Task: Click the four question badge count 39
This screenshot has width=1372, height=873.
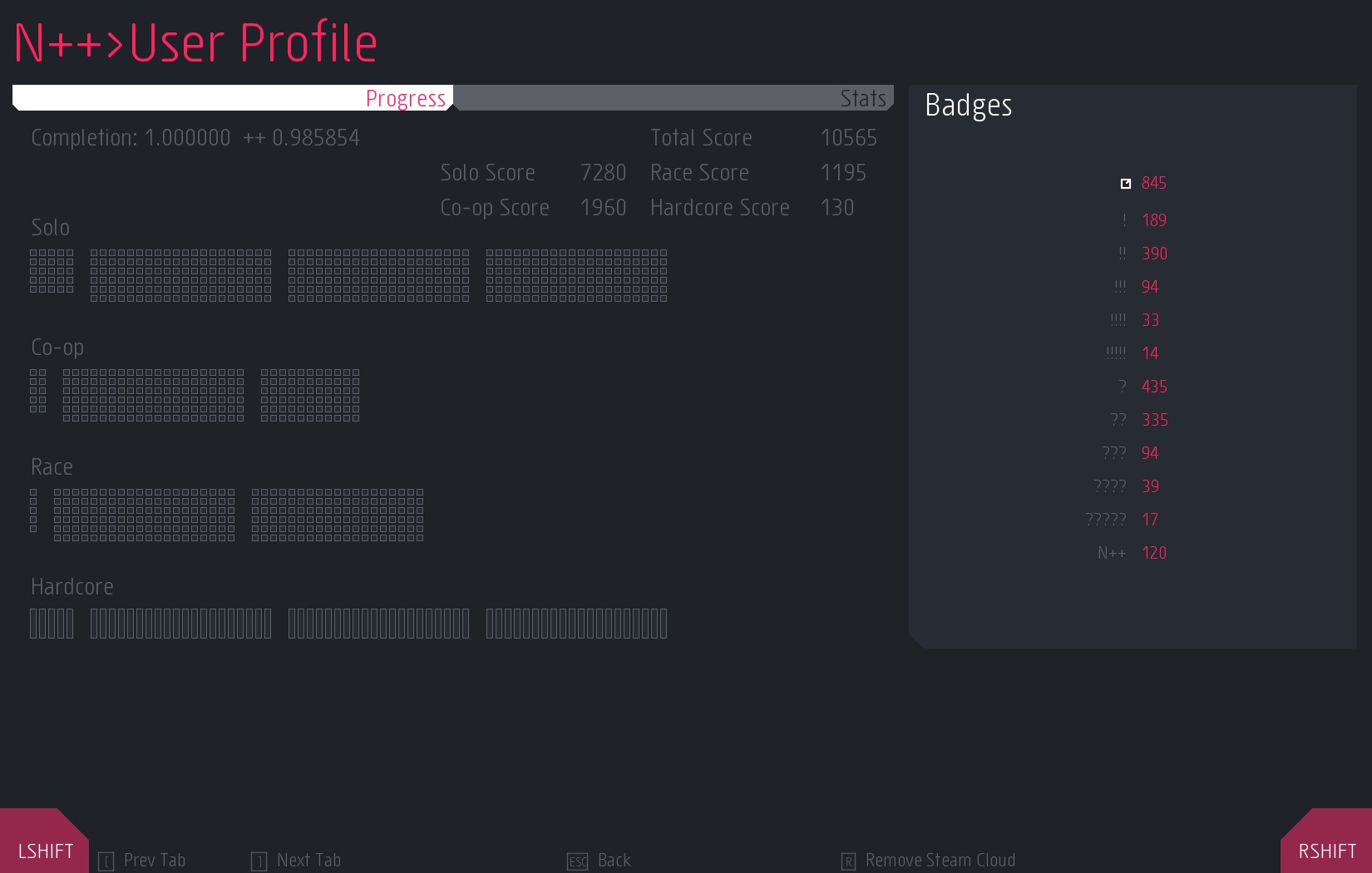Action: click(x=1151, y=486)
